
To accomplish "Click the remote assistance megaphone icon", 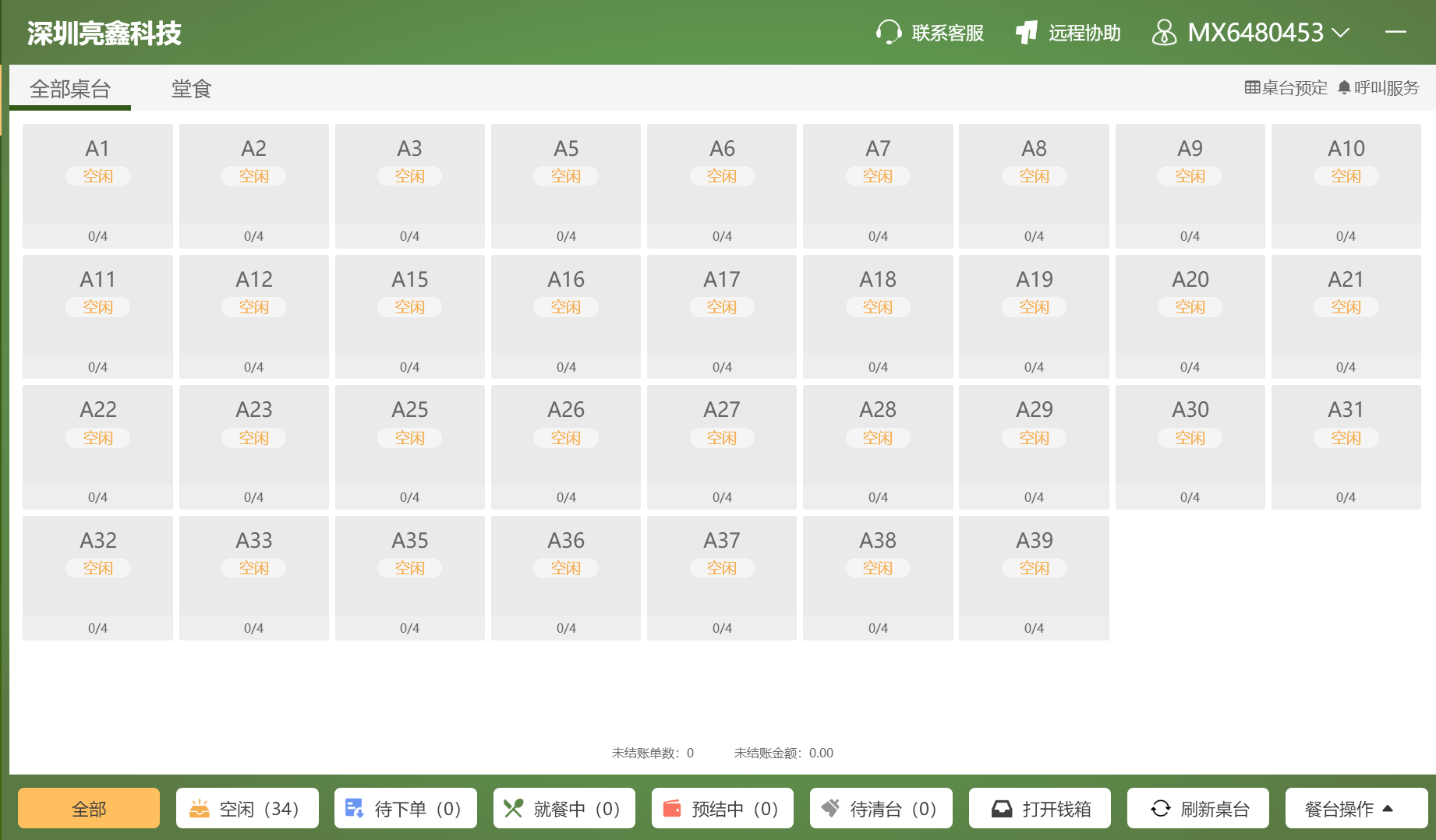I will pos(1027,33).
